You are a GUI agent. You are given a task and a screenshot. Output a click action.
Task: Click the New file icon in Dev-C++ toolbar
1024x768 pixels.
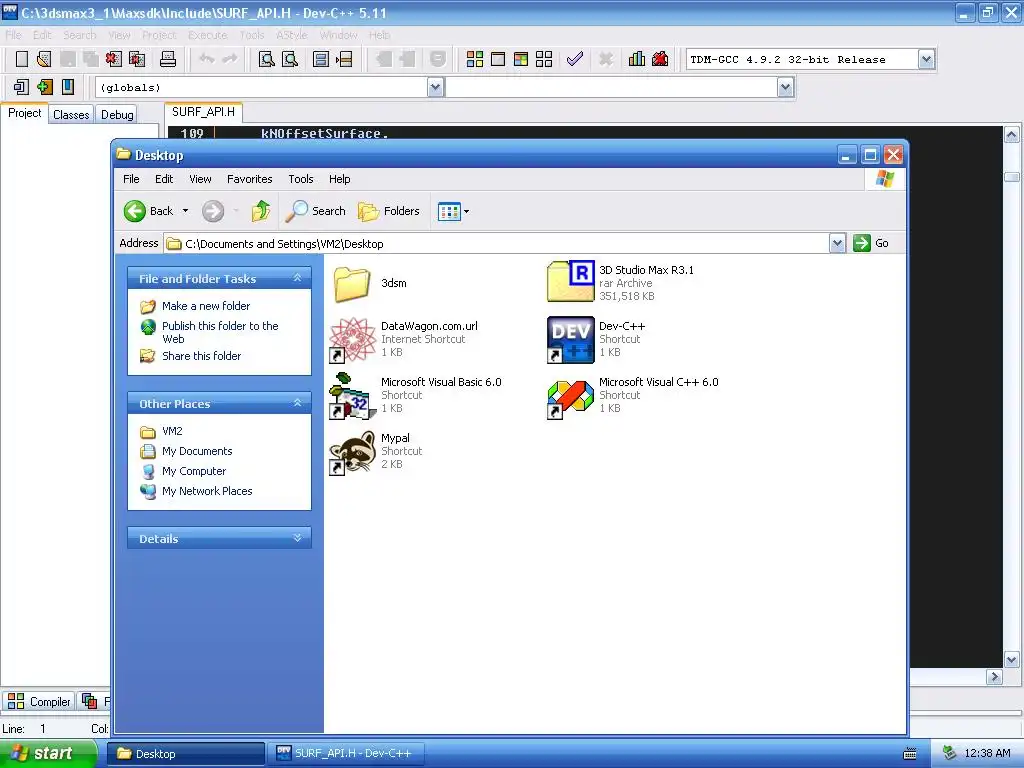click(22, 59)
